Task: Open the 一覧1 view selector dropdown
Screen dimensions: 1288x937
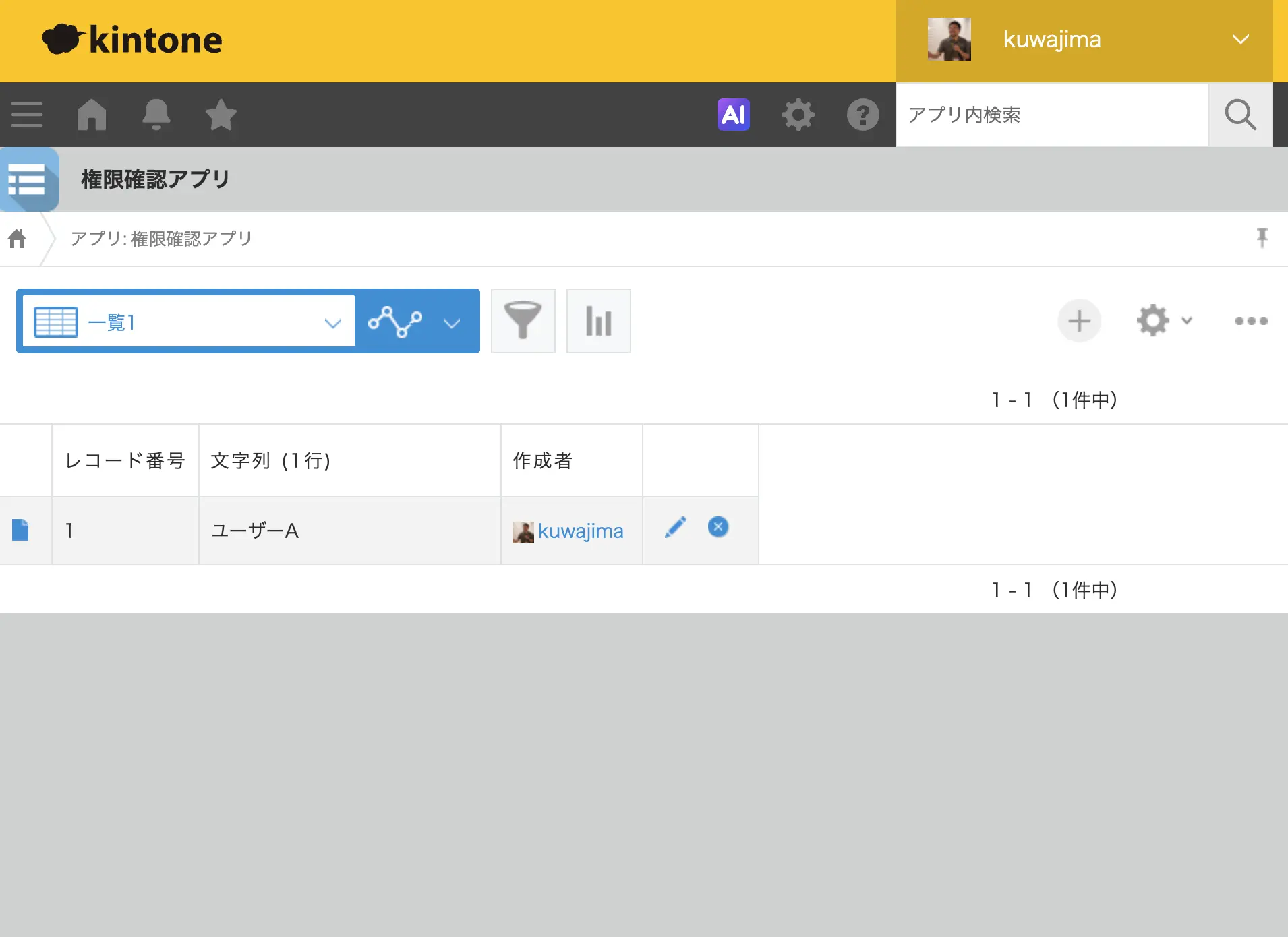Action: [x=189, y=322]
